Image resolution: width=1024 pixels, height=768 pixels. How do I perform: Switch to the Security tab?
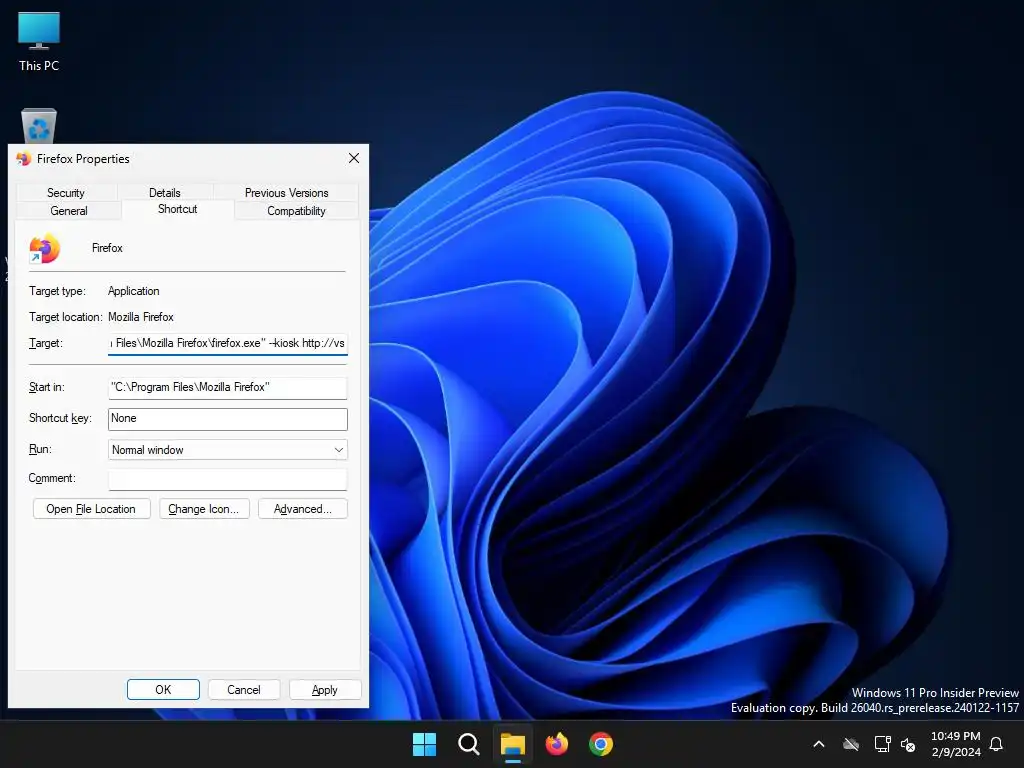coord(66,193)
